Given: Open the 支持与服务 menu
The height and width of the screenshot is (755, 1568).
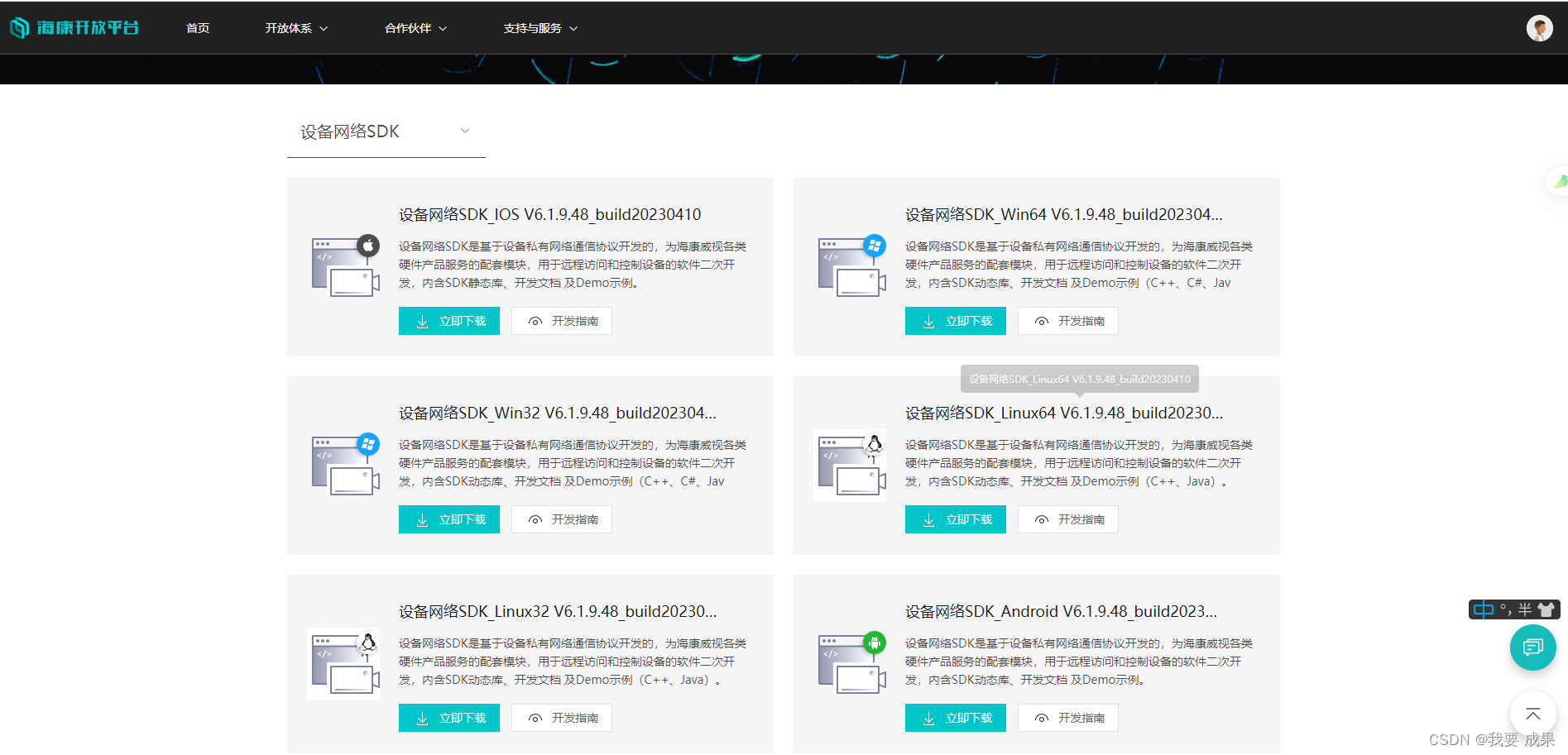Looking at the screenshot, I should [540, 28].
